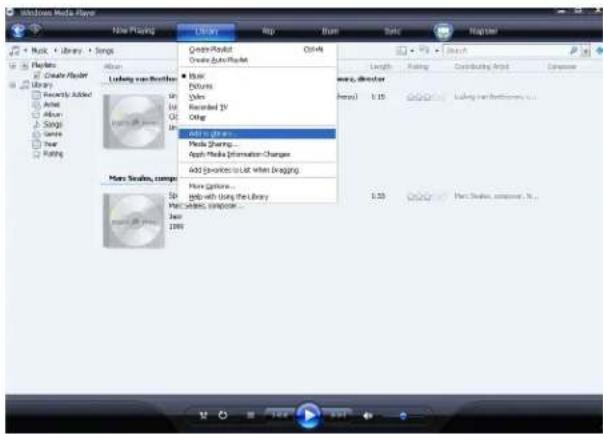The width and height of the screenshot is (603, 434).
Task: Click the Back navigation arrow button
Action: (18, 30)
